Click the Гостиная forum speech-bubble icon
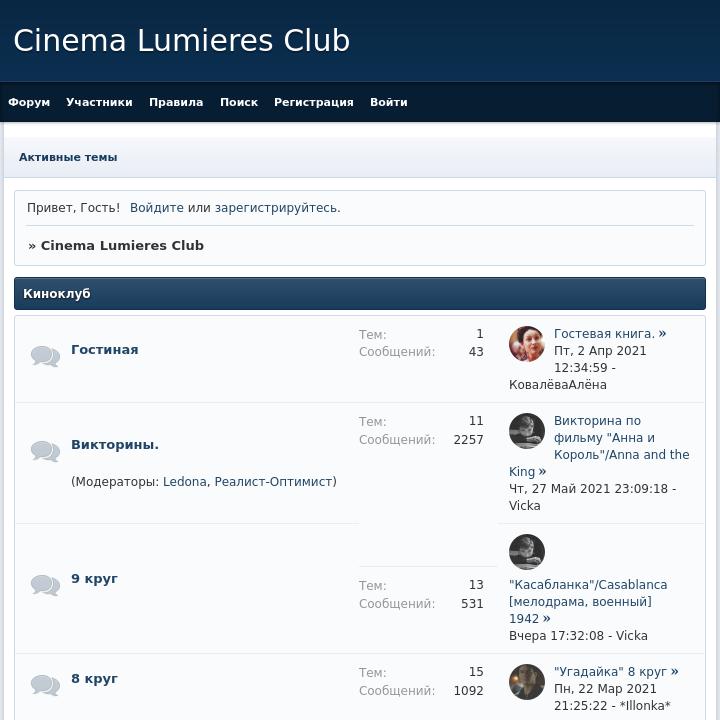 point(45,356)
